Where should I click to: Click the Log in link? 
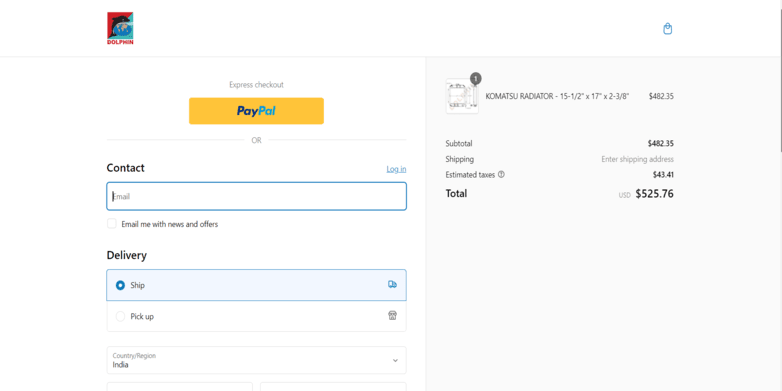pos(396,169)
